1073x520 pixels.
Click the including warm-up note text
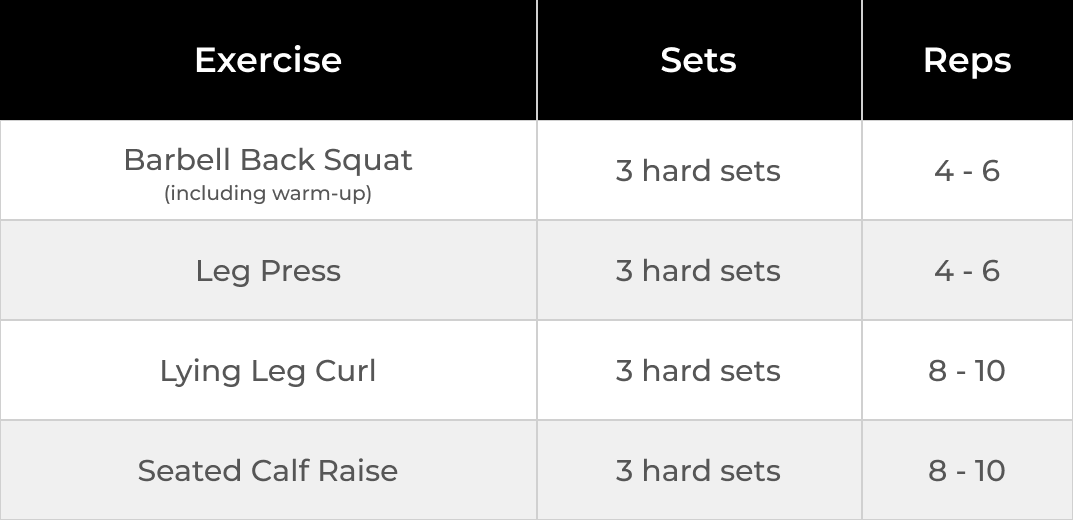tap(268, 194)
